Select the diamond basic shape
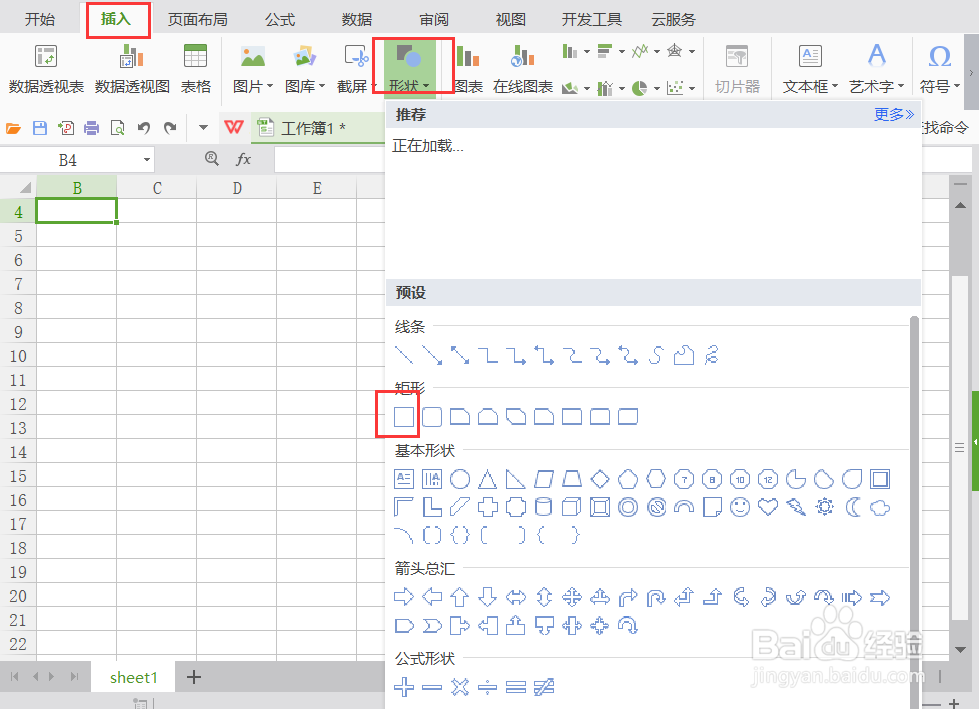The width and height of the screenshot is (979, 709). coord(600,479)
